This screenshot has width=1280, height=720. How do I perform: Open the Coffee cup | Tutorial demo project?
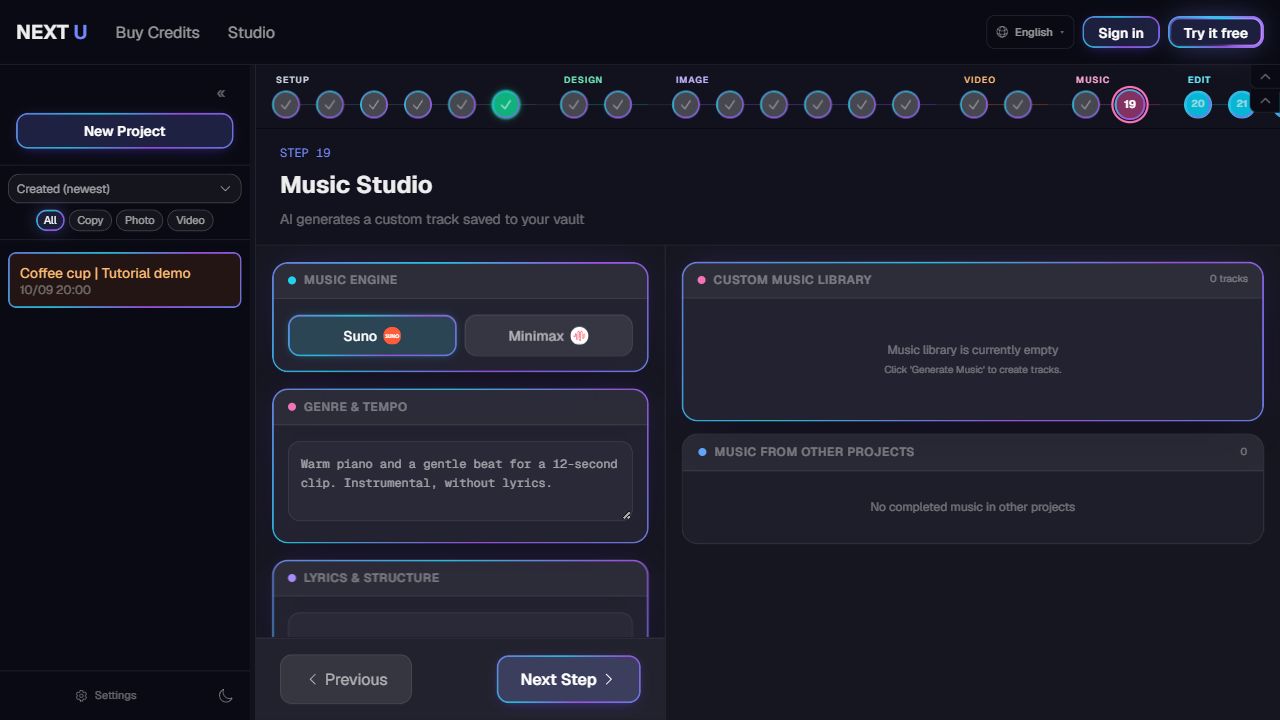pyautogui.click(x=125, y=280)
